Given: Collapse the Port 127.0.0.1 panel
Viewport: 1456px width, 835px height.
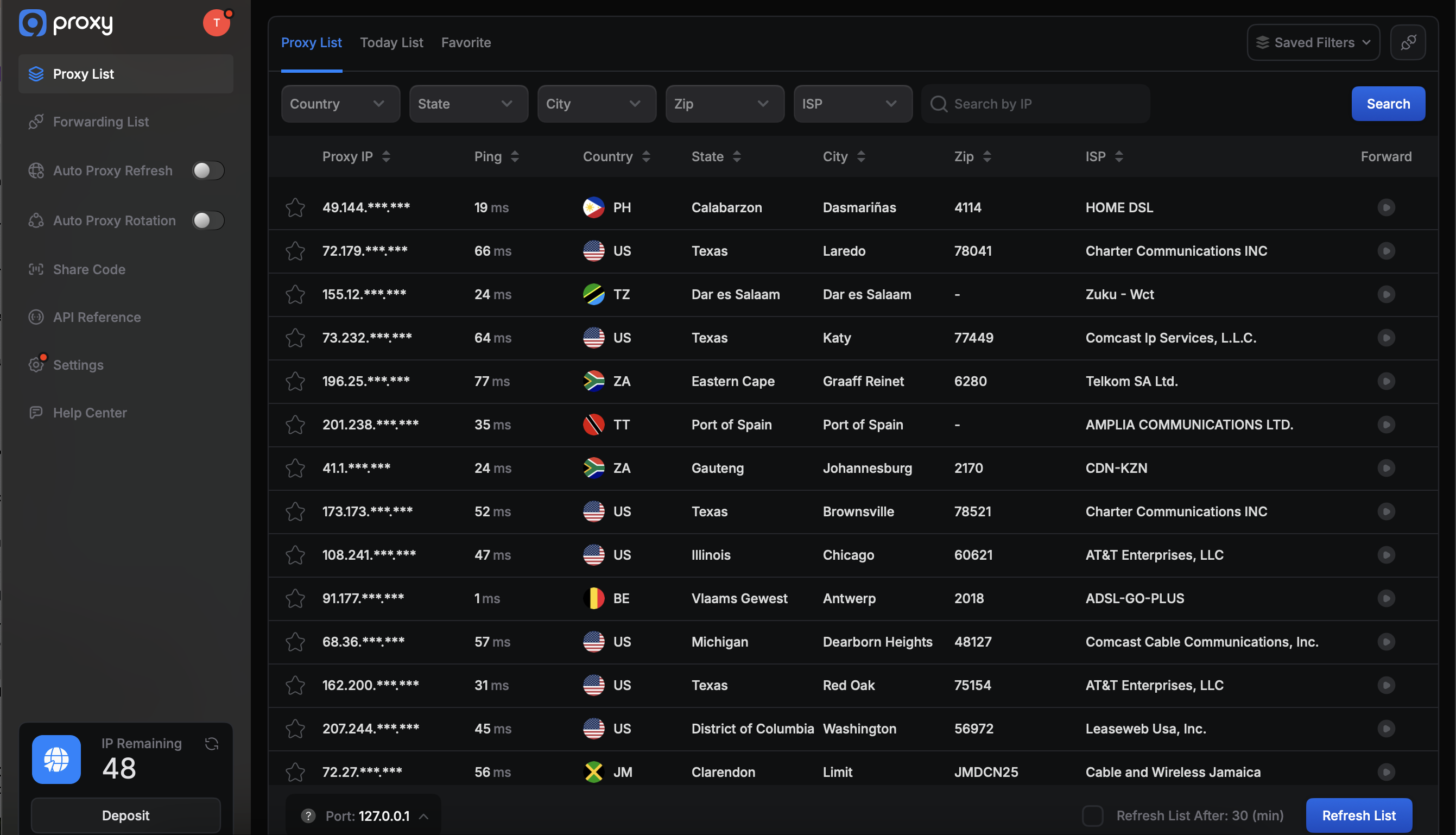Looking at the screenshot, I should (x=425, y=815).
